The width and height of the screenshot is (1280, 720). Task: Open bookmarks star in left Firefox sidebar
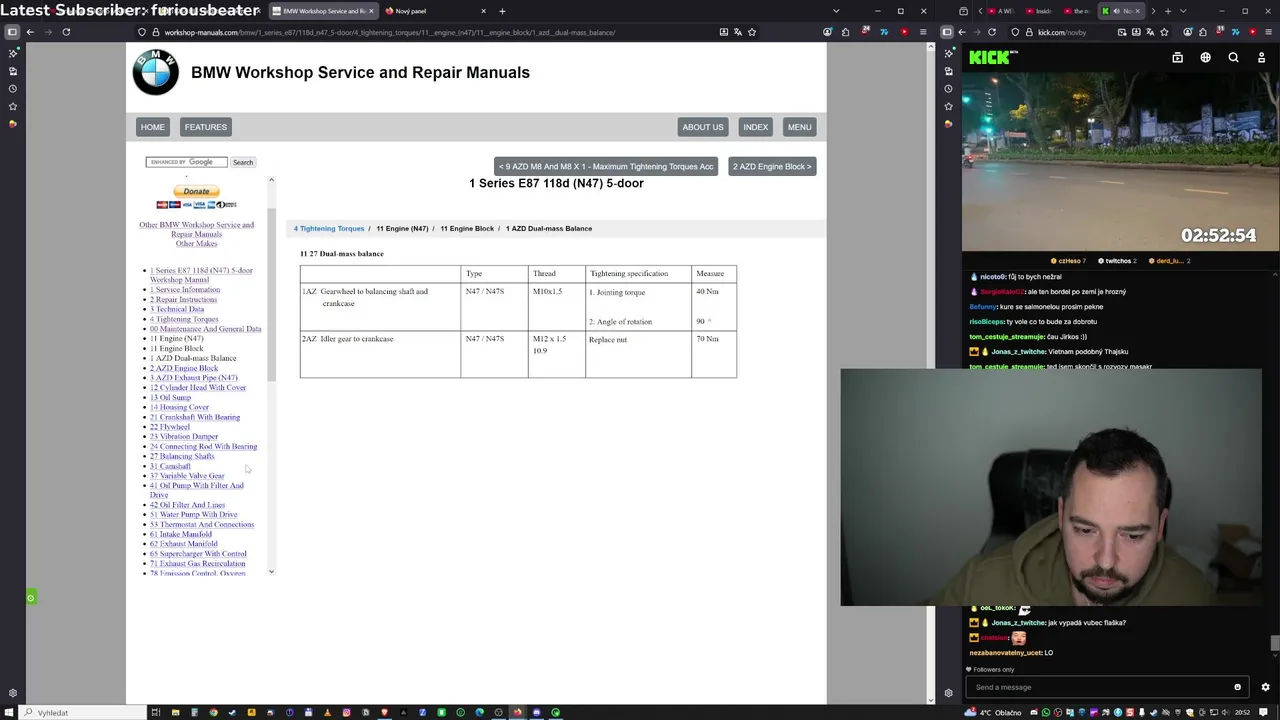click(12, 106)
